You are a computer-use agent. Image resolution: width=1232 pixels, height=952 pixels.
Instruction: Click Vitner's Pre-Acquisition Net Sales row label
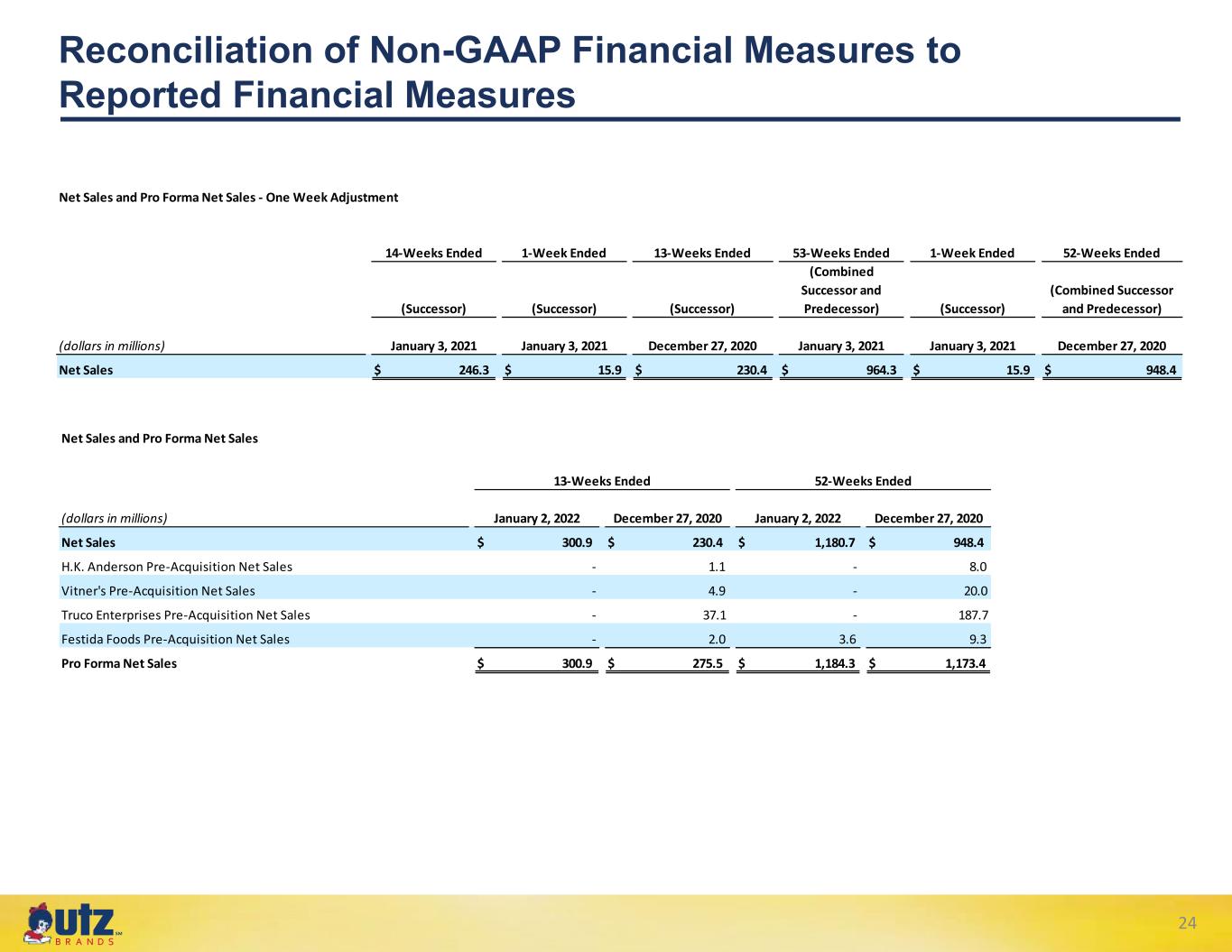(x=158, y=591)
